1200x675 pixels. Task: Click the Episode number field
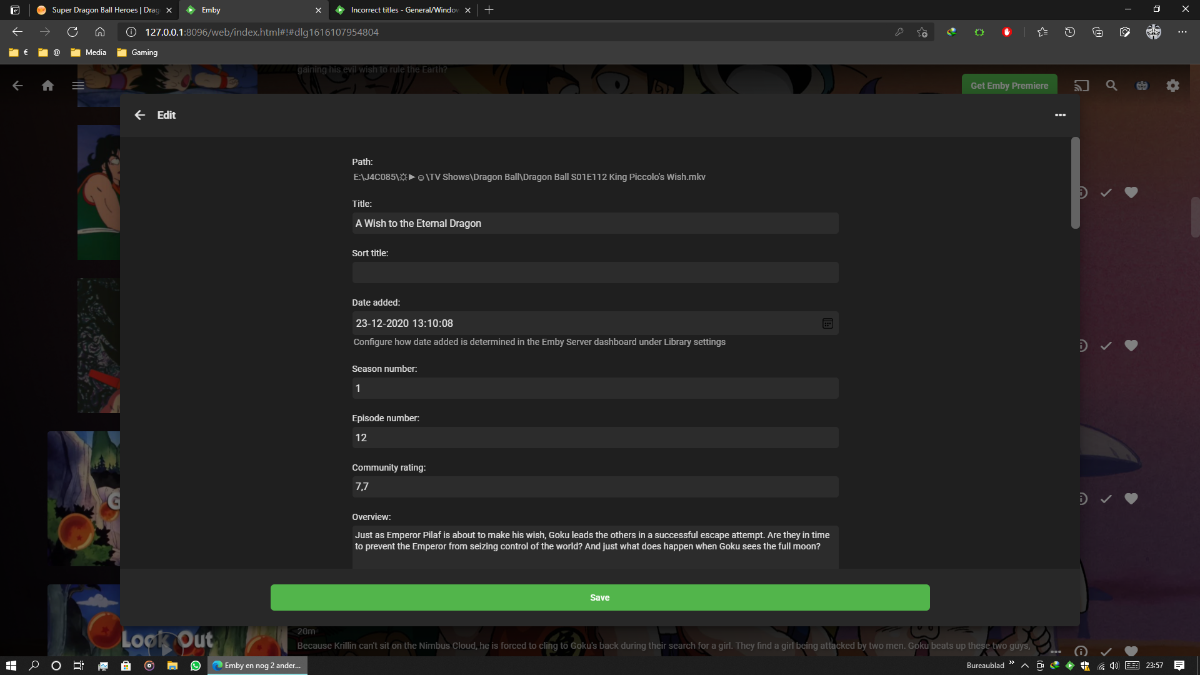pos(595,437)
